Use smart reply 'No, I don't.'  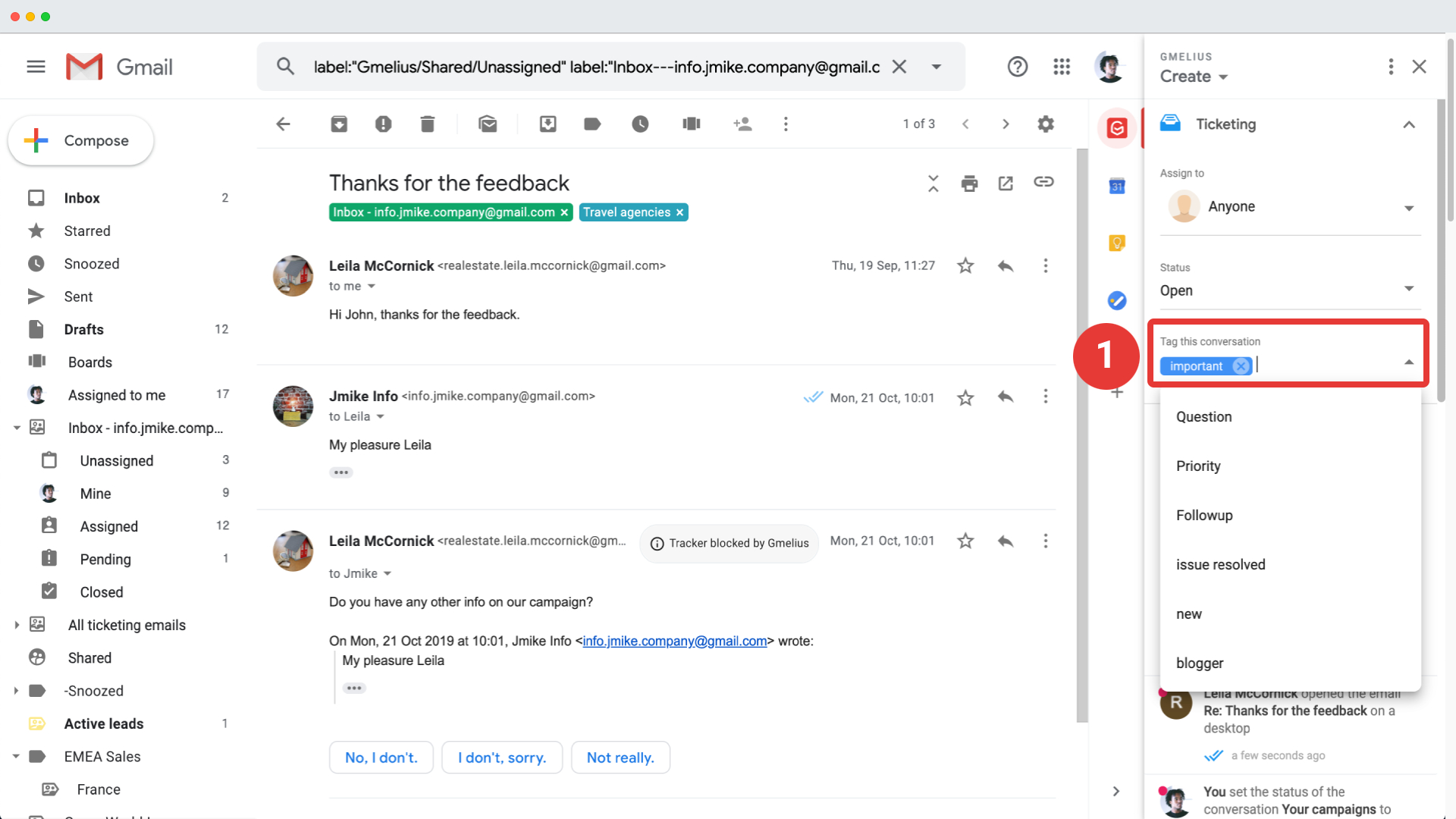point(381,758)
